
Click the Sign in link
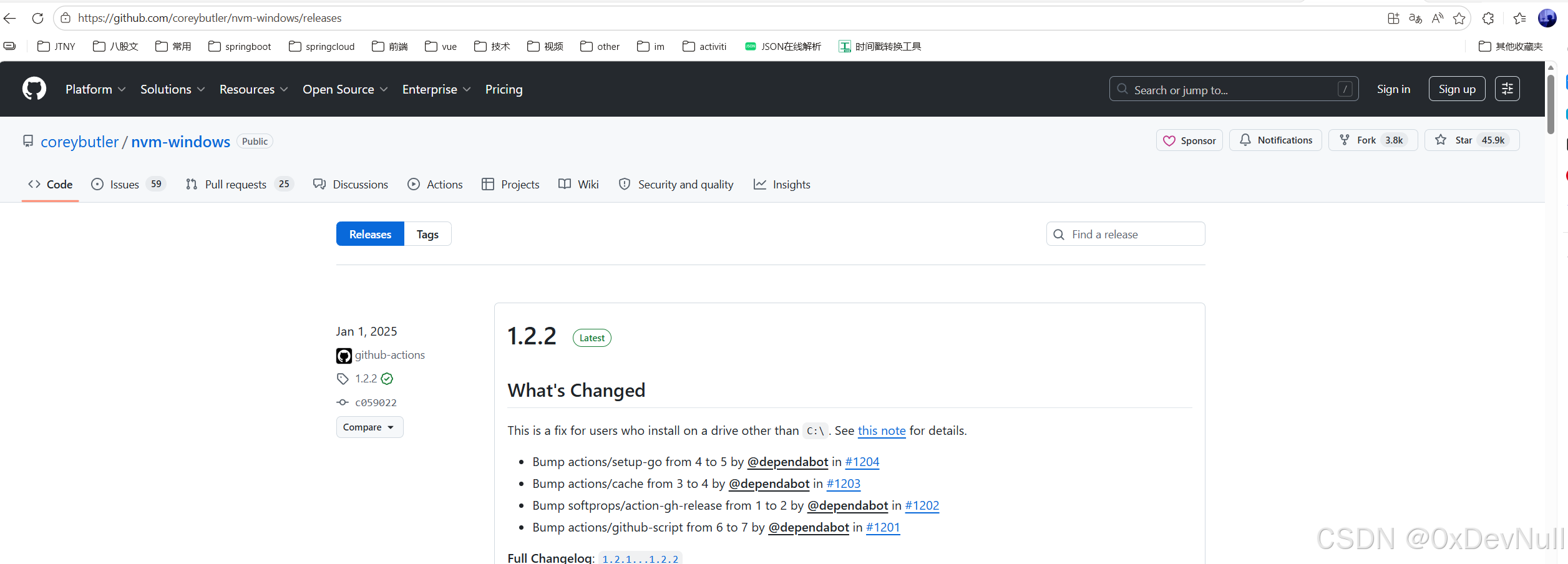click(1393, 89)
